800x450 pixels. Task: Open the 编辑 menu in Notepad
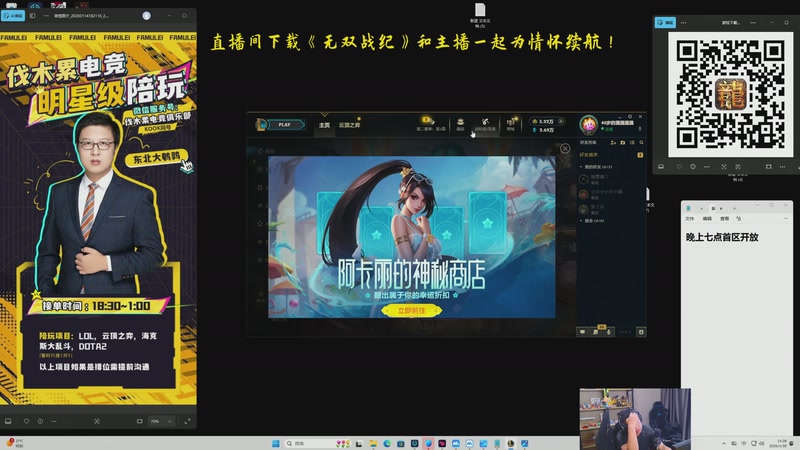[x=707, y=218]
